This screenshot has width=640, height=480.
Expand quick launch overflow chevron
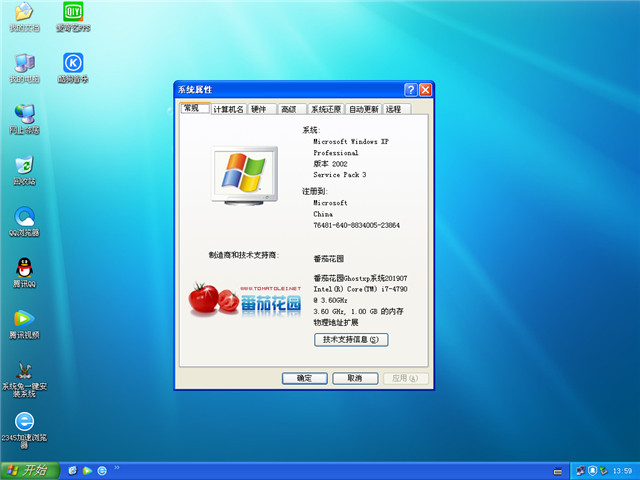tap(117, 468)
